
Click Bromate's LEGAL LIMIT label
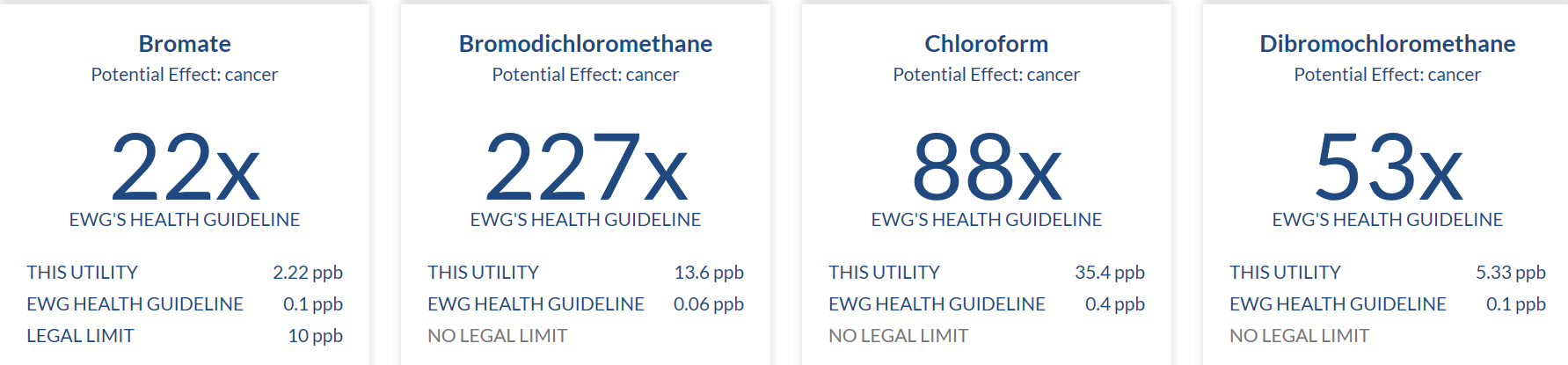pyautogui.click(x=80, y=336)
